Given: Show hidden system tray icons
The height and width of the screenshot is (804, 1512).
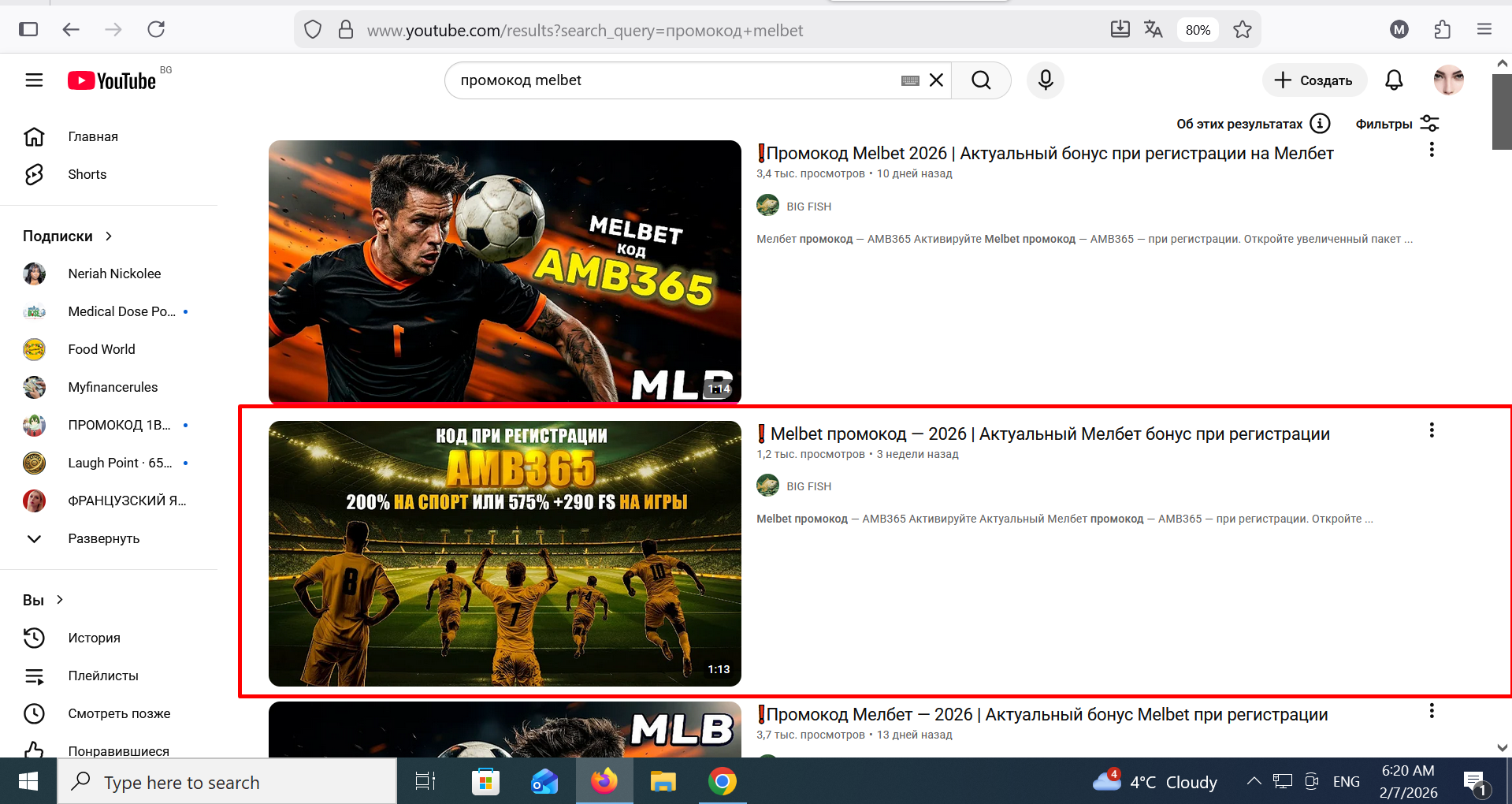Looking at the screenshot, I should tap(1254, 781).
